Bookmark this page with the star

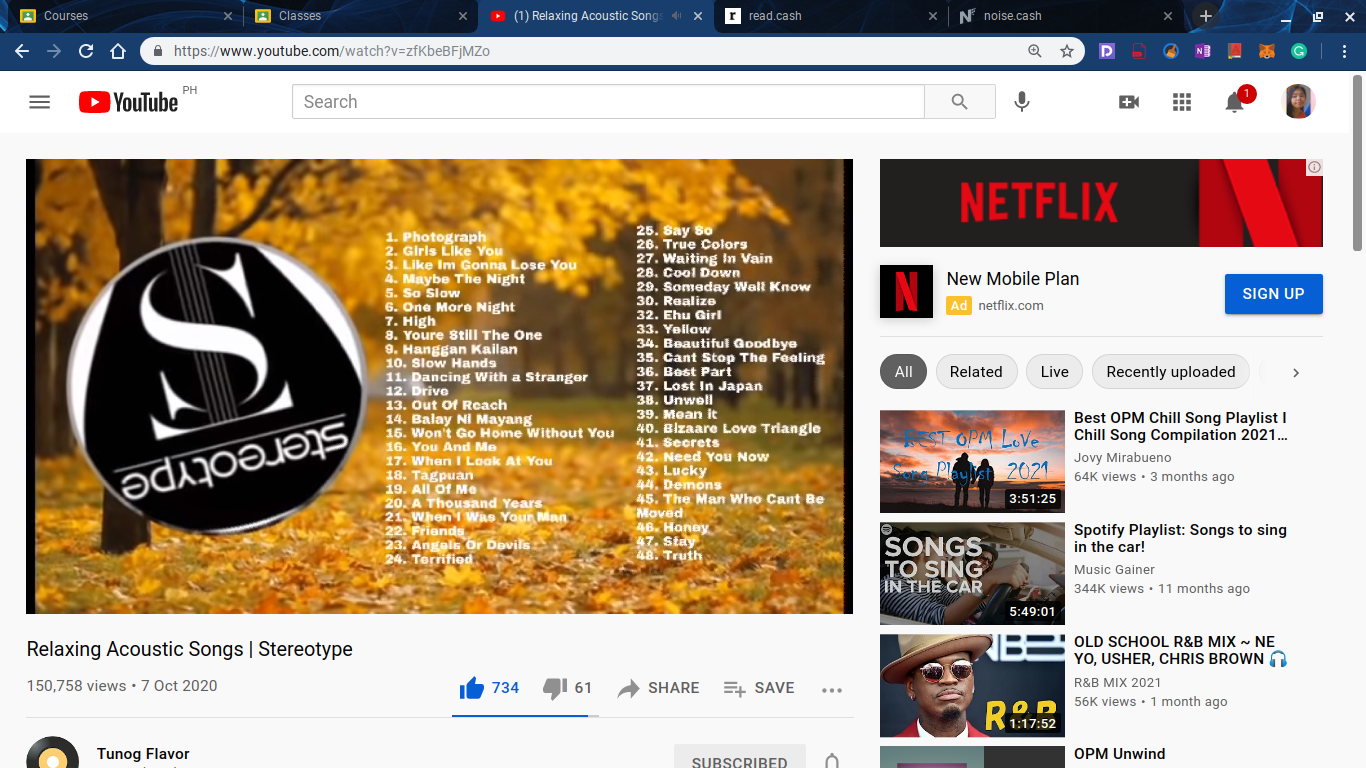(1067, 51)
